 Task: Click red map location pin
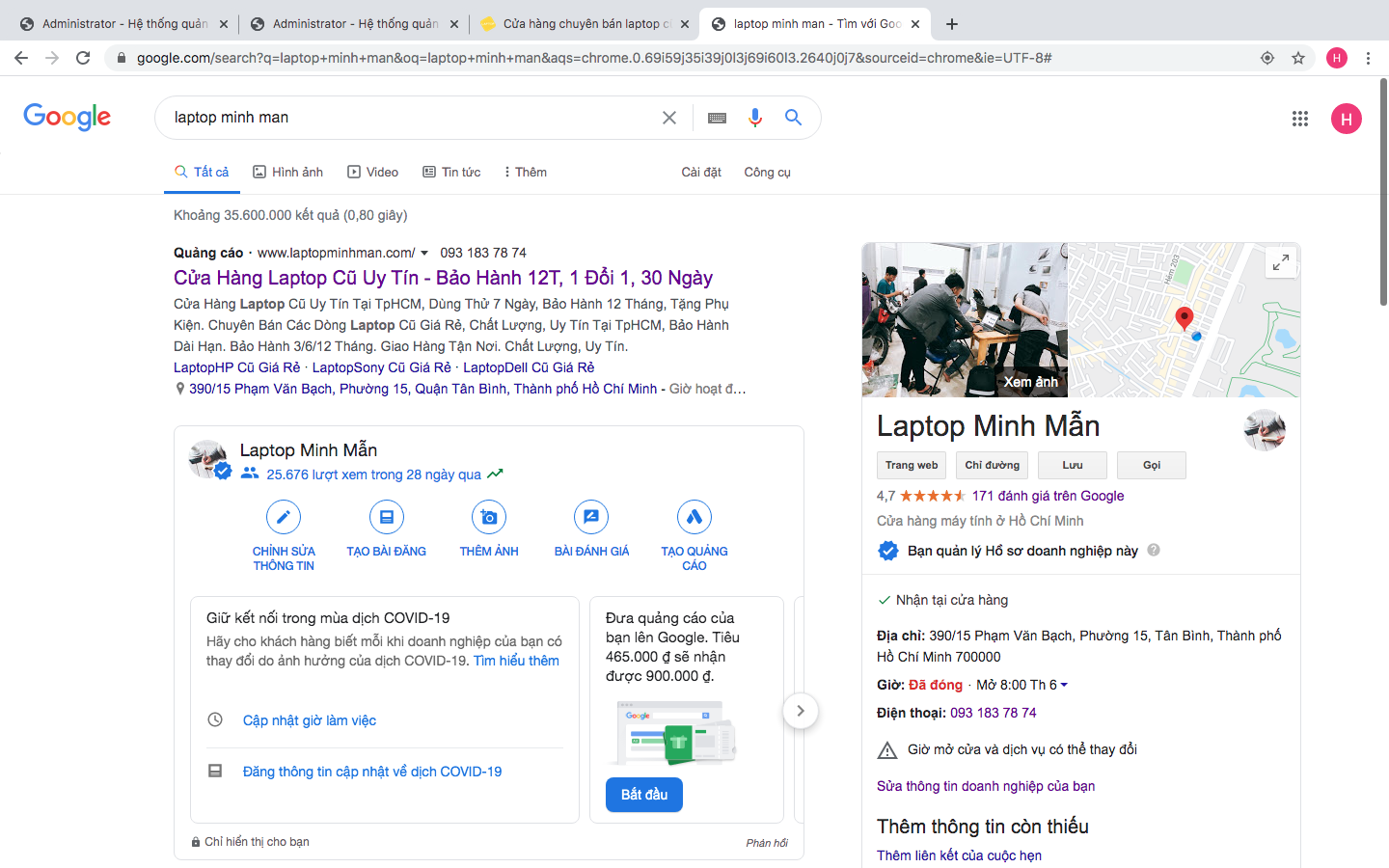pos(1185,318)
